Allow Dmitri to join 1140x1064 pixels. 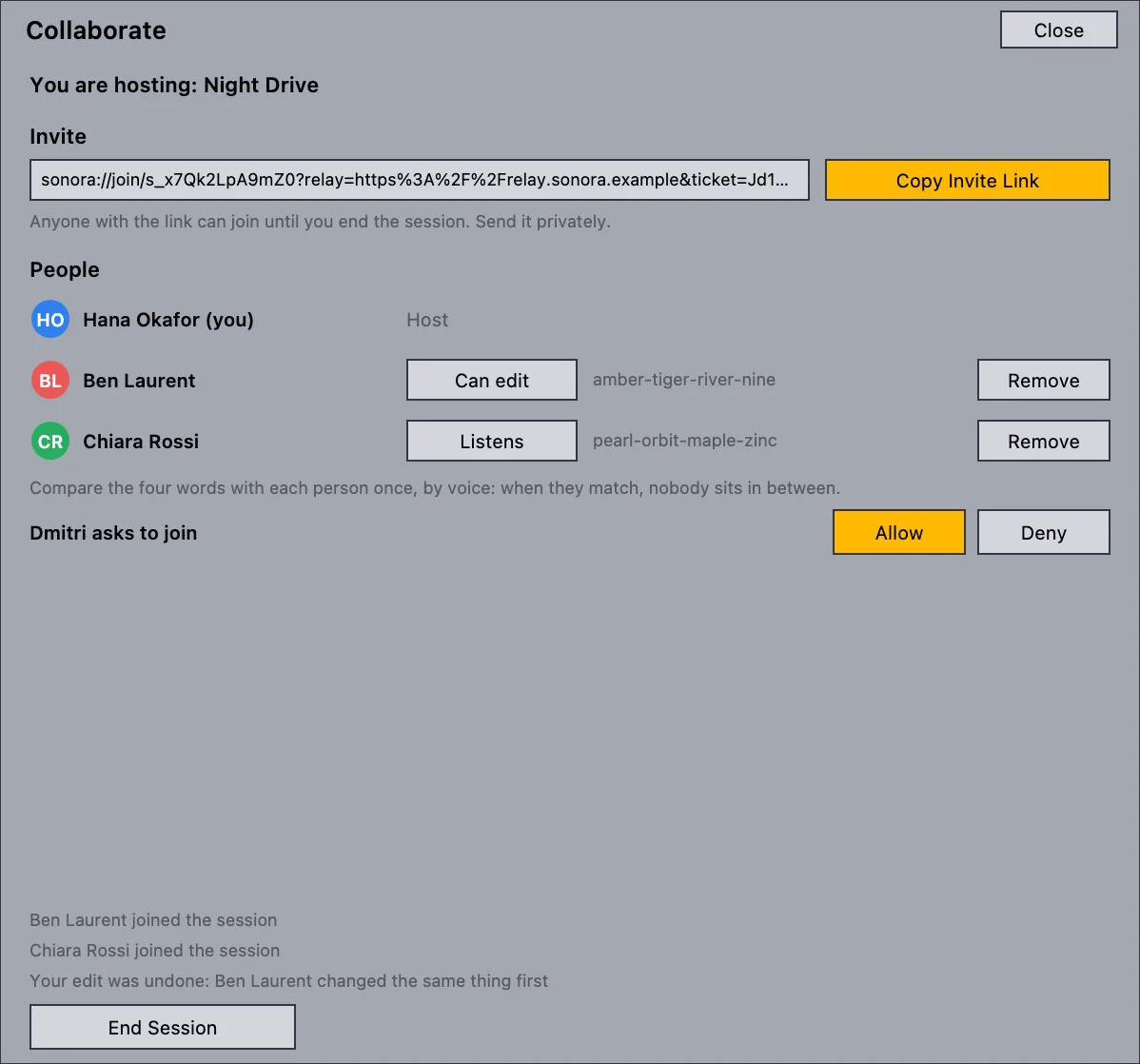point(898,532)
